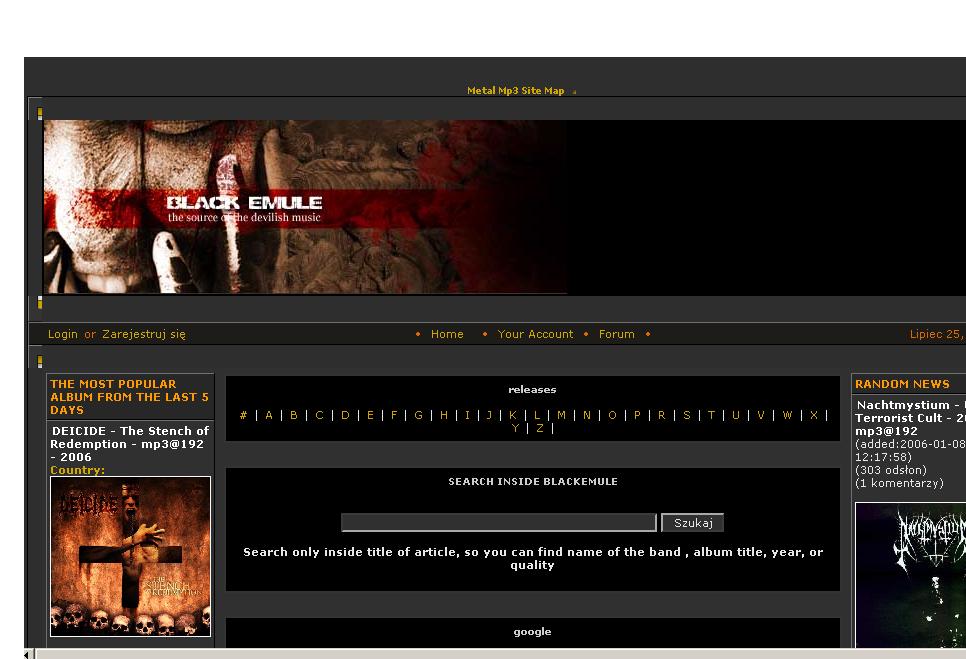This screenshot has height=659, width=966.
Task: Open DEICIDE The Stench of Redemption article
Action: (129, 444)
